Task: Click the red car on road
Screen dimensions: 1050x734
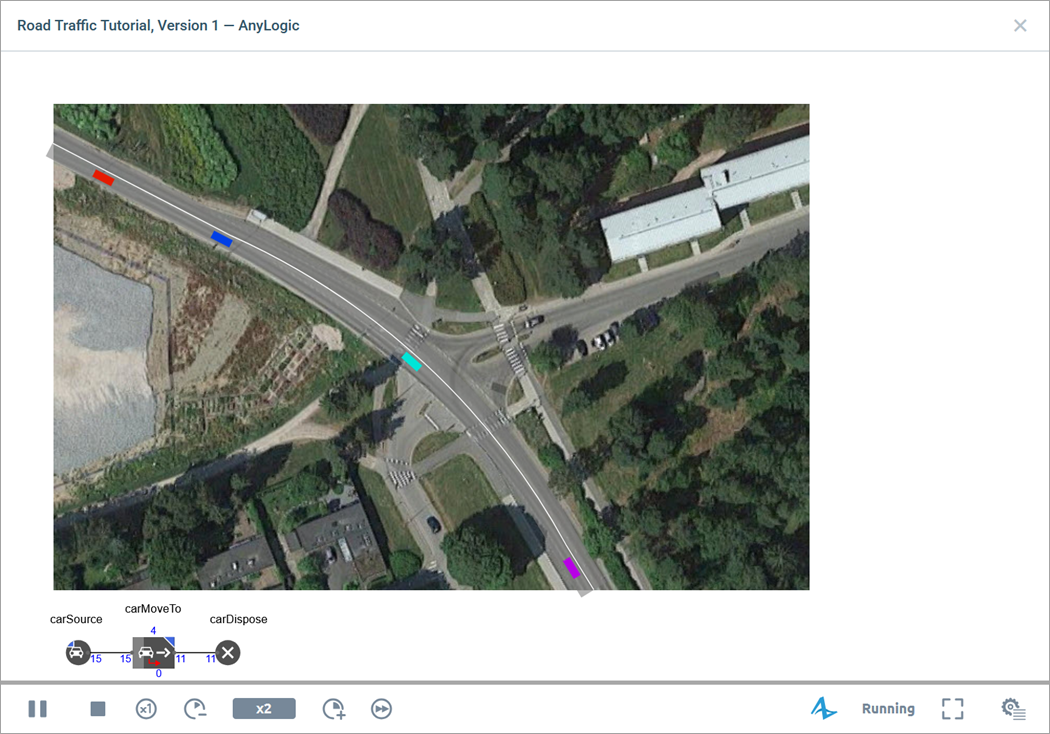Action: [103, 177]
